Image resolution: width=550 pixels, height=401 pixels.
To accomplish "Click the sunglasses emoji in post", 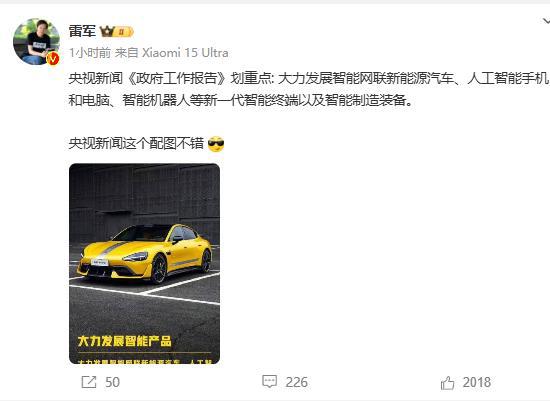I will pos(216,144).
